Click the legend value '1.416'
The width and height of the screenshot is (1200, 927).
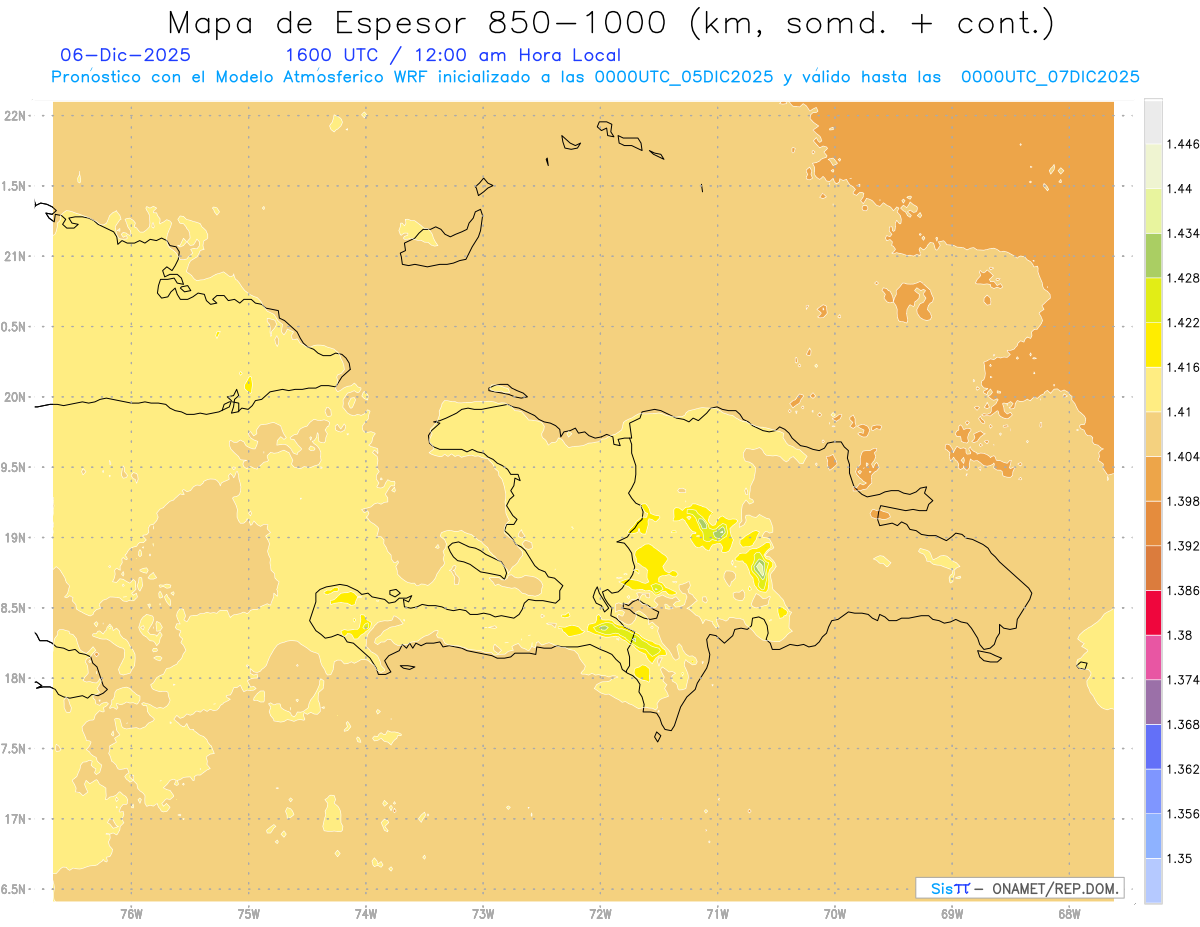pyautogui.click(x=1183, y=367)
